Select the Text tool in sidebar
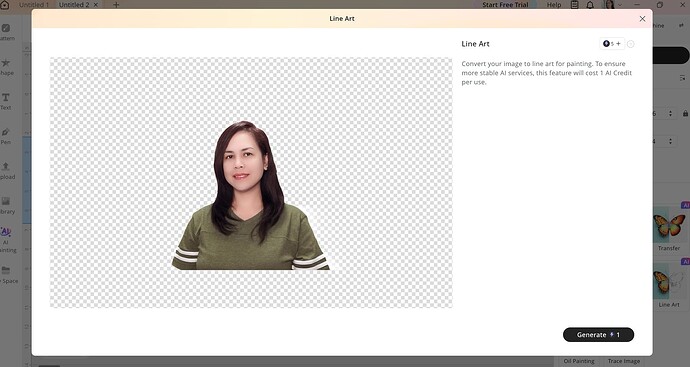This screenshot has width=690, height=367. click(6, 101)
